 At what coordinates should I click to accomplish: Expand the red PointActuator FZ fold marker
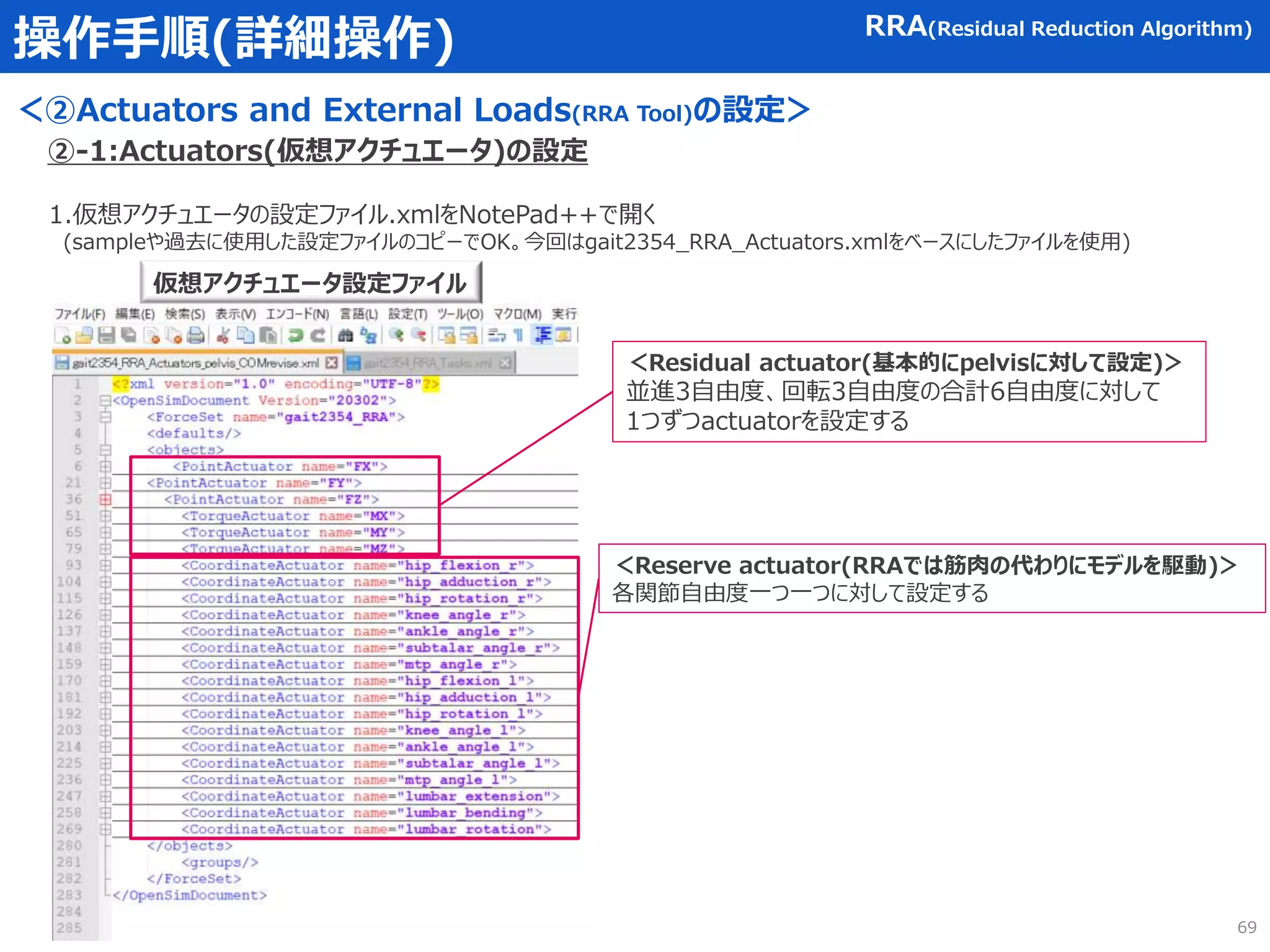pos(105,500)
